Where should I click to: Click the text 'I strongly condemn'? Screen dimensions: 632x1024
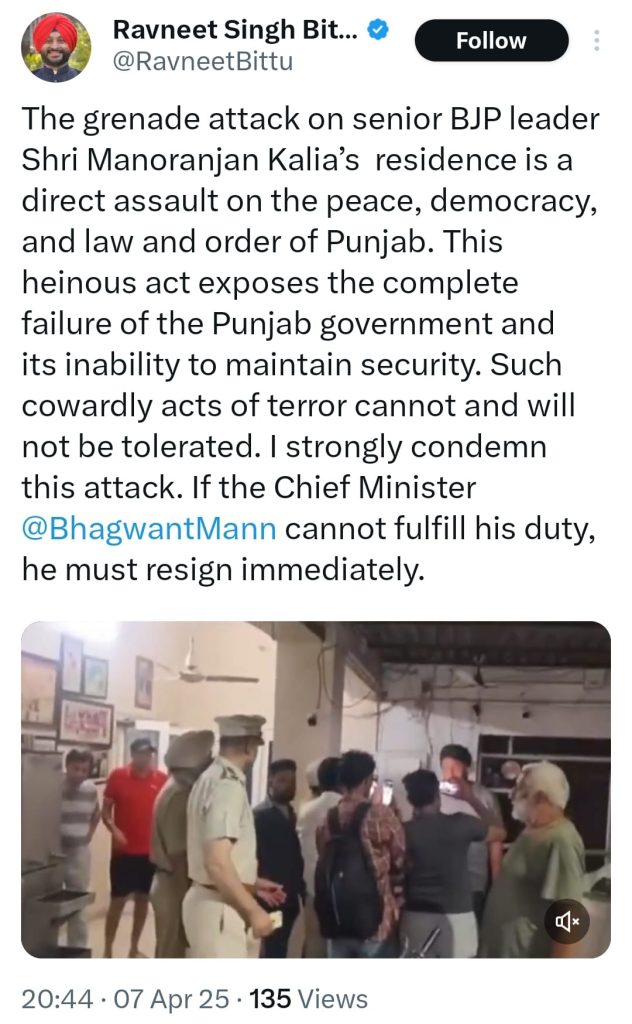(407, 447)
